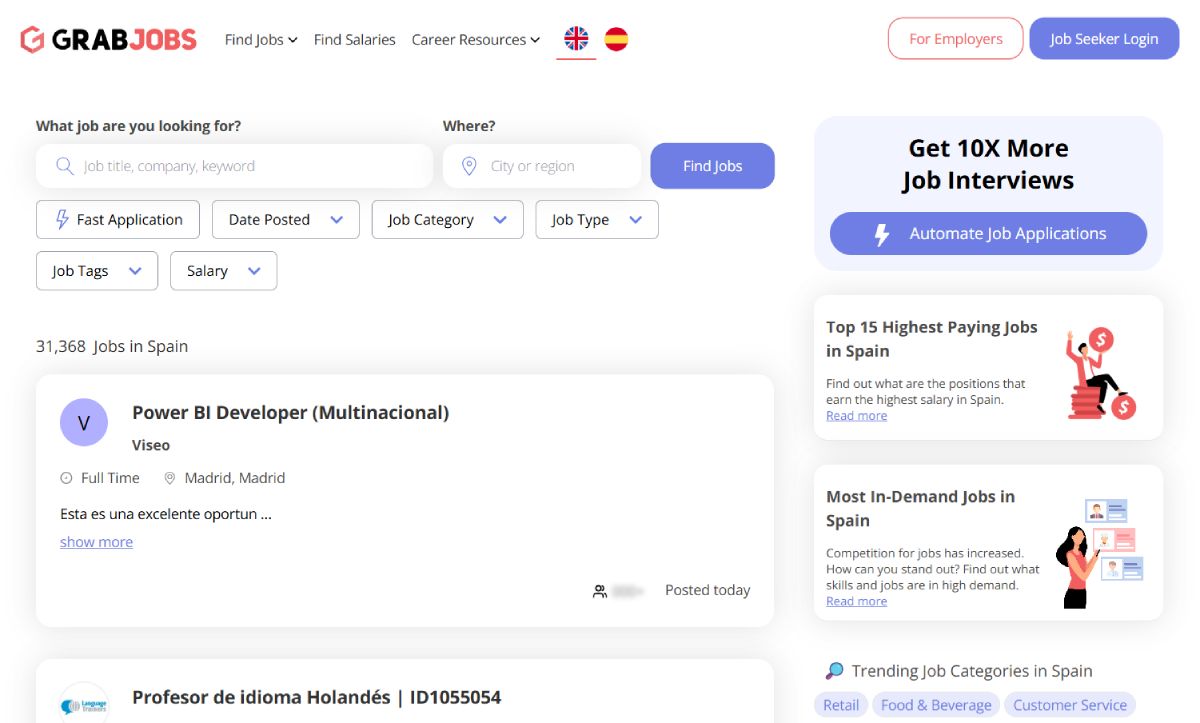Click the in-demand jobs illustration
Screen dimensions: 1200x723
(x=1099, y=552)
